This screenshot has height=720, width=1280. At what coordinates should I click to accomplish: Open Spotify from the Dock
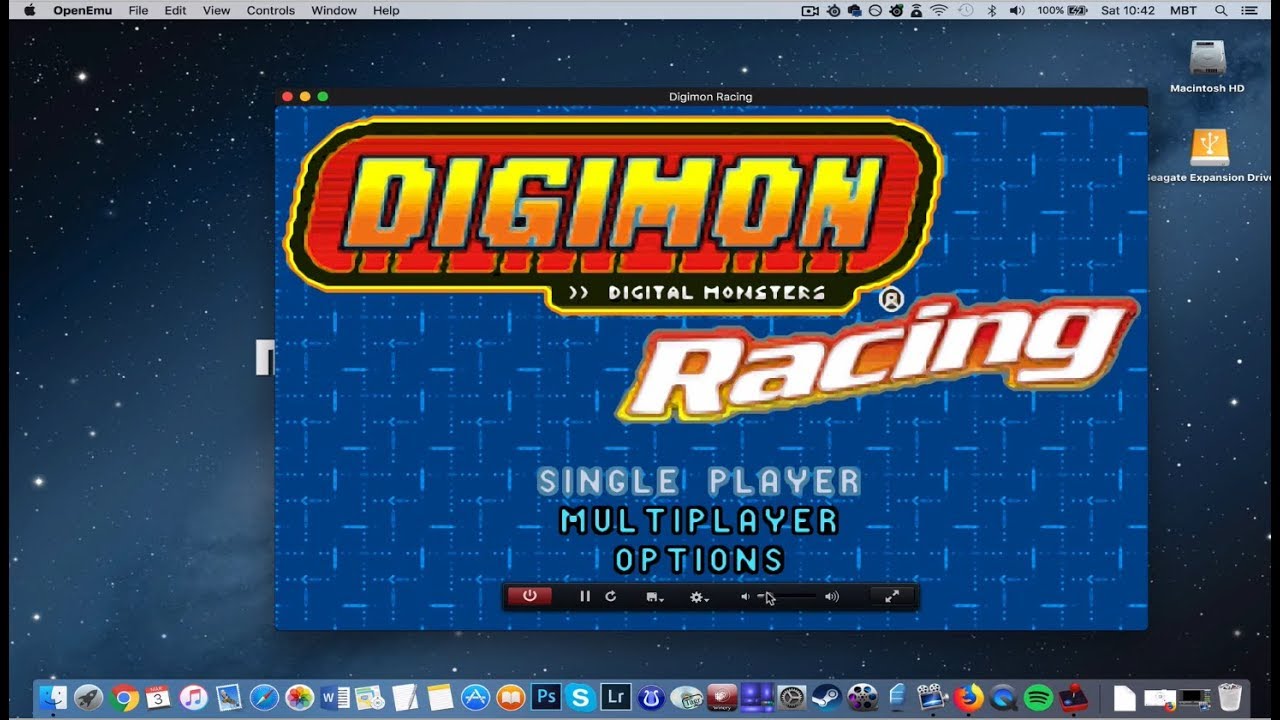1039,697
